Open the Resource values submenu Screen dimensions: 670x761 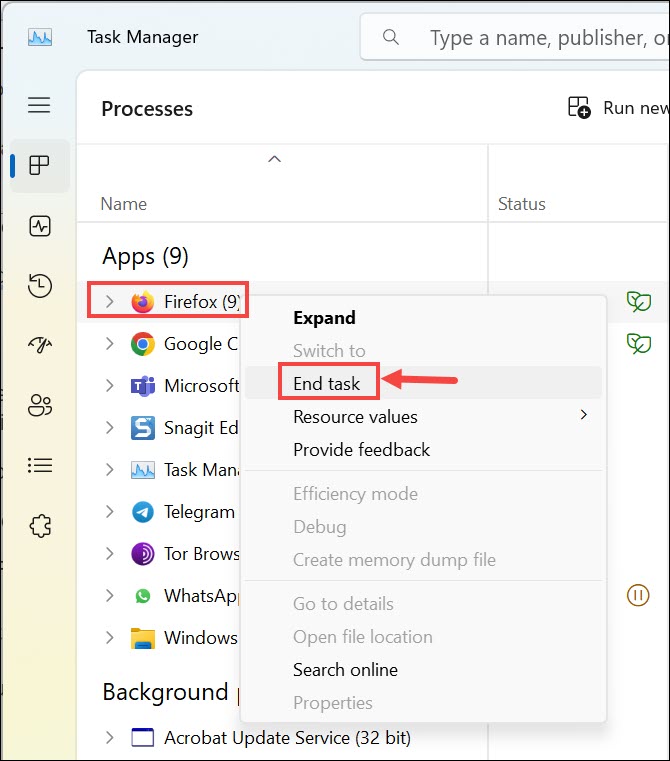[355, 416]
